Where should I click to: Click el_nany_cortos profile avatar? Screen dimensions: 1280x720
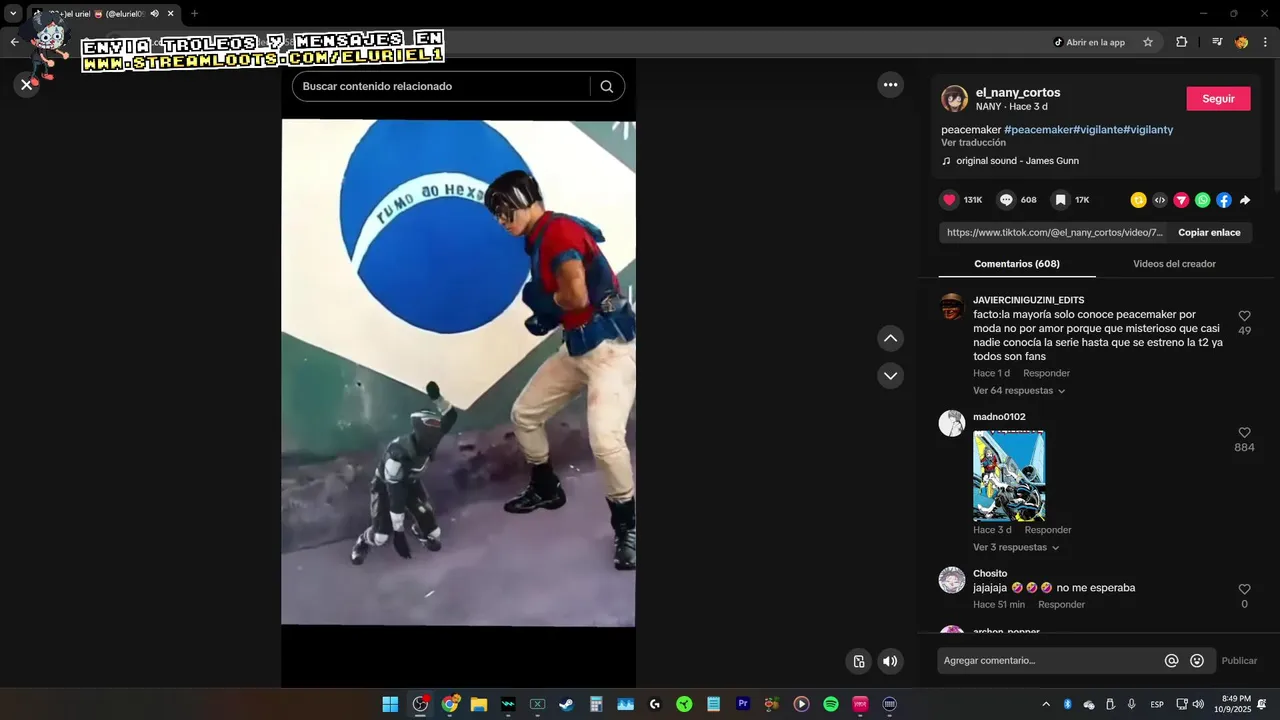tap(955, 99)
